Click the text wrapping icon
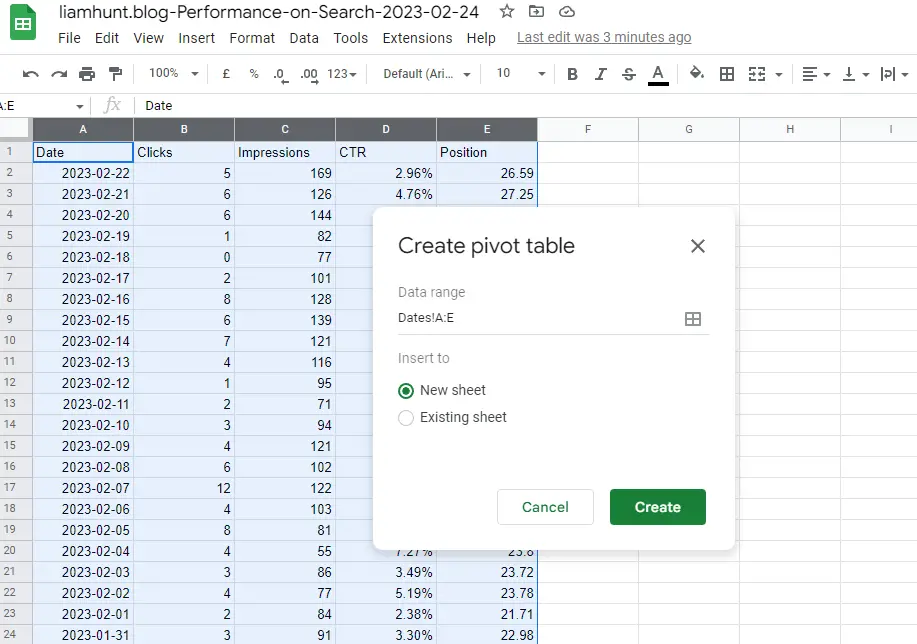917x644 pixels. coord(888,74)
